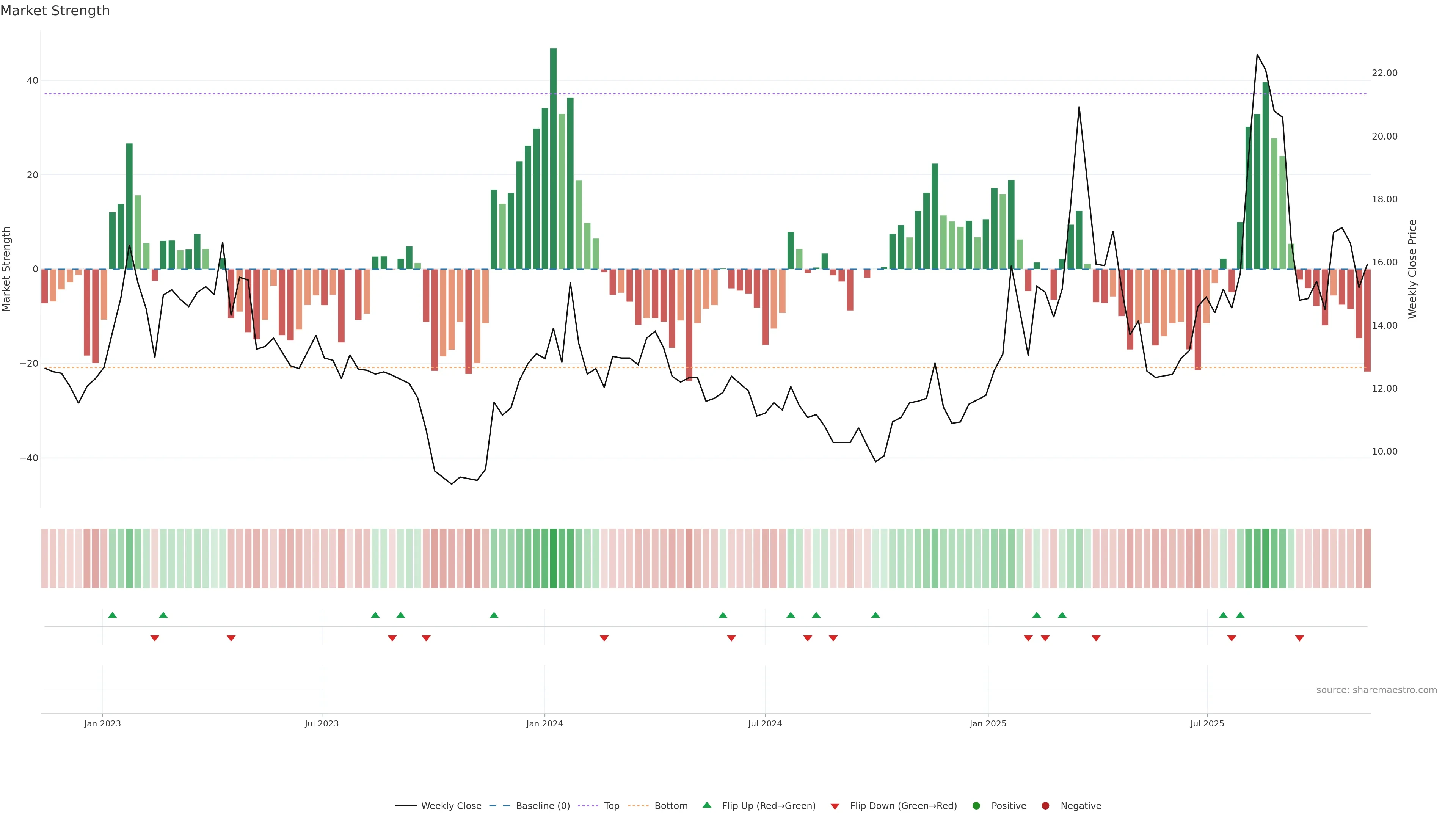
Task: Click the Market Strength y-axis title
Action: point(7,269)
